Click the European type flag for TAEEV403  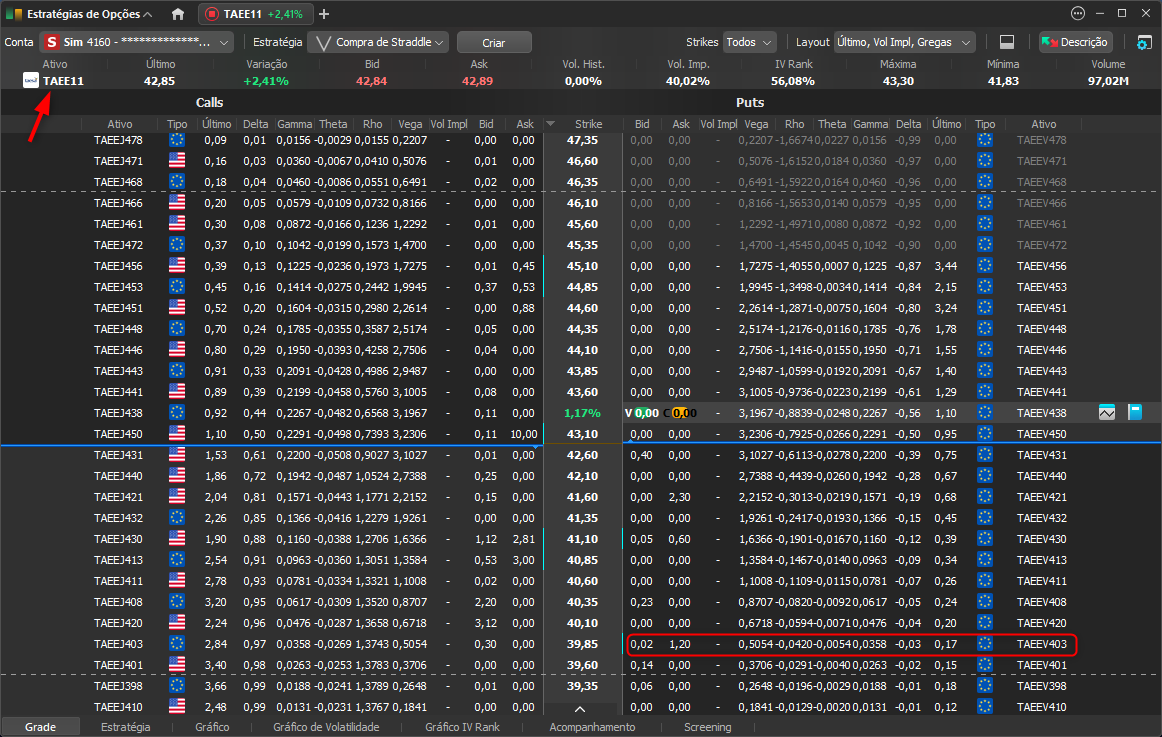click(x=985, y=644)
